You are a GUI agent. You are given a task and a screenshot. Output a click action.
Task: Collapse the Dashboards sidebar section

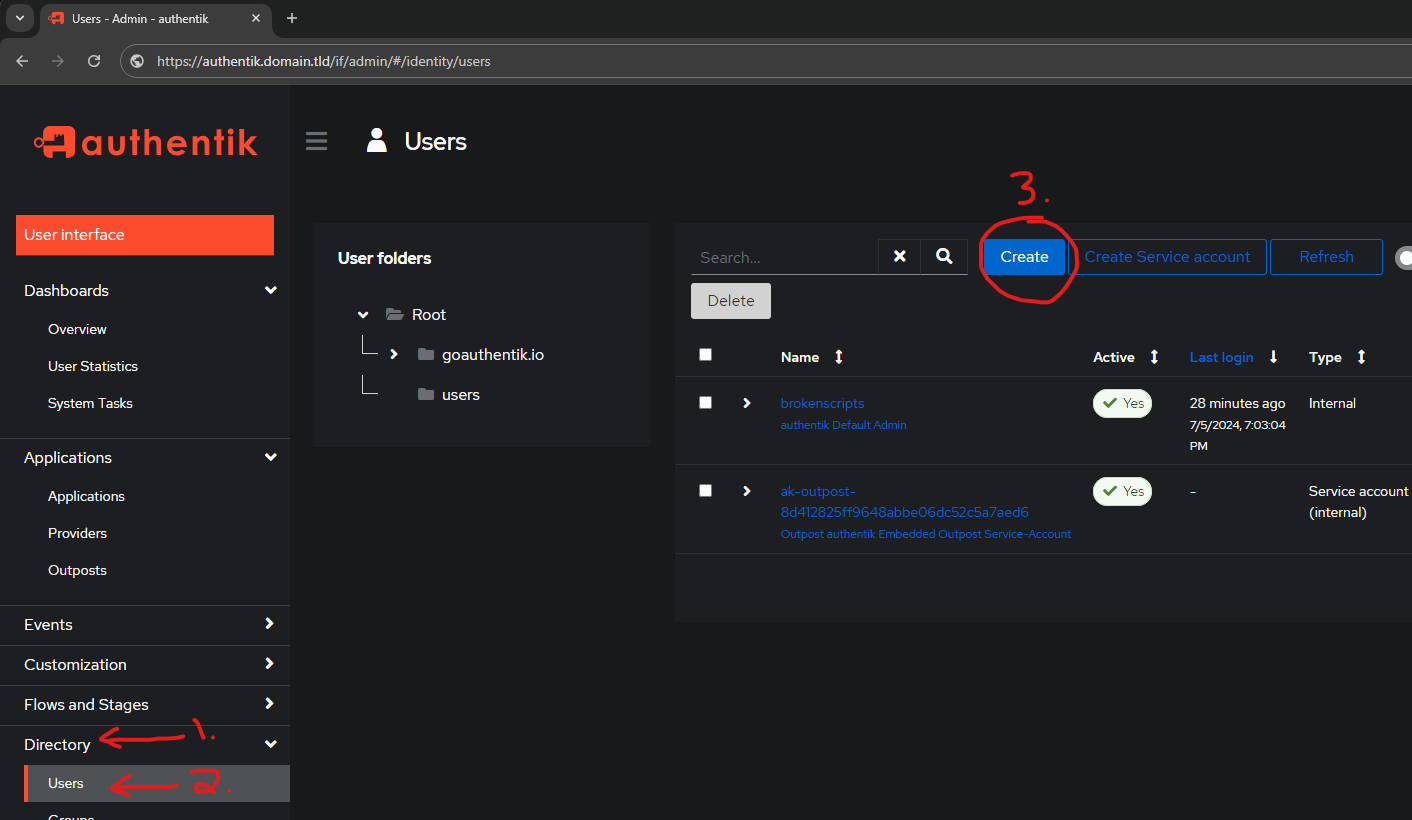[x=270, y=290]
